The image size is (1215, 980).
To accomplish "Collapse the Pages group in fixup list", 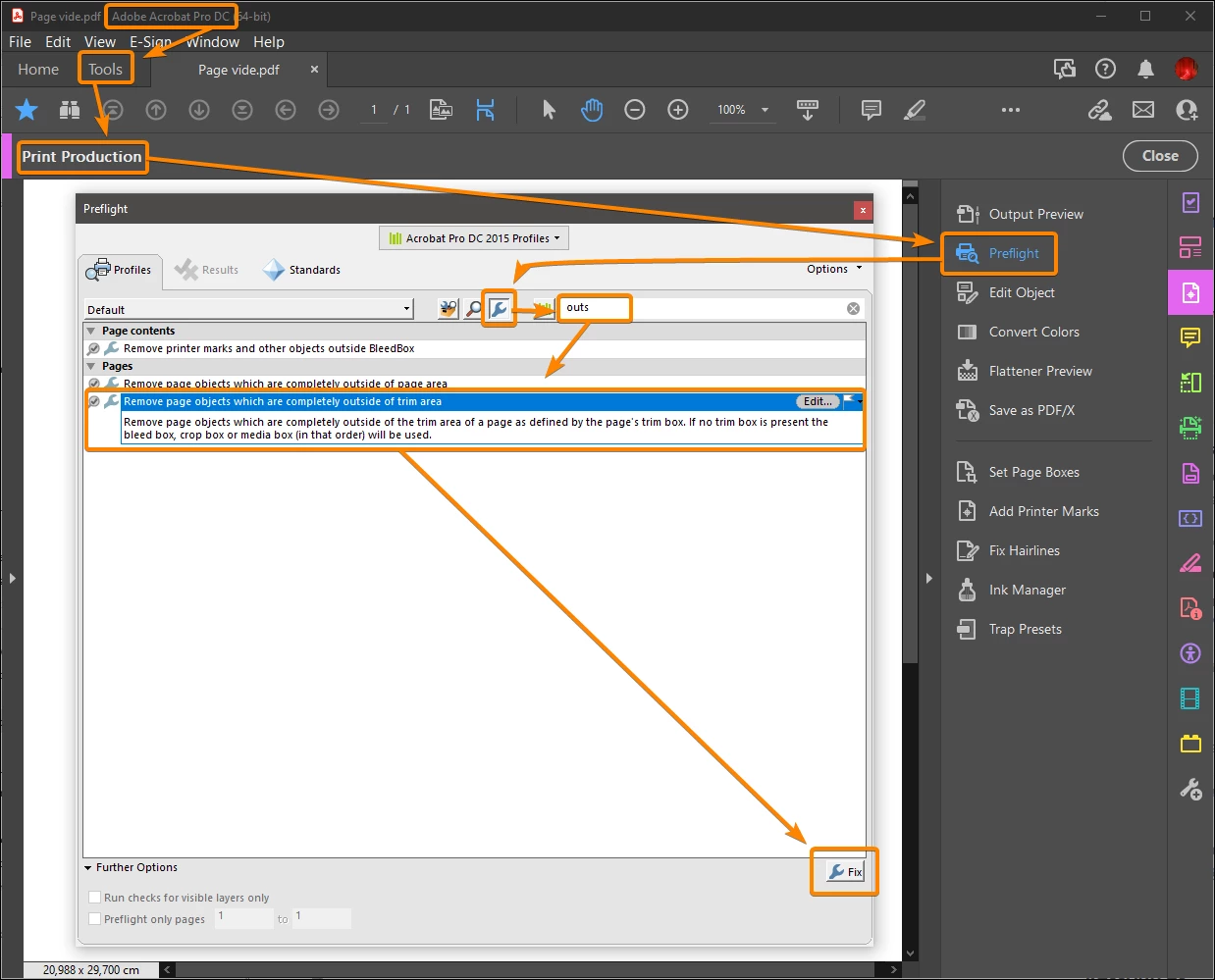I will (91, 366).
